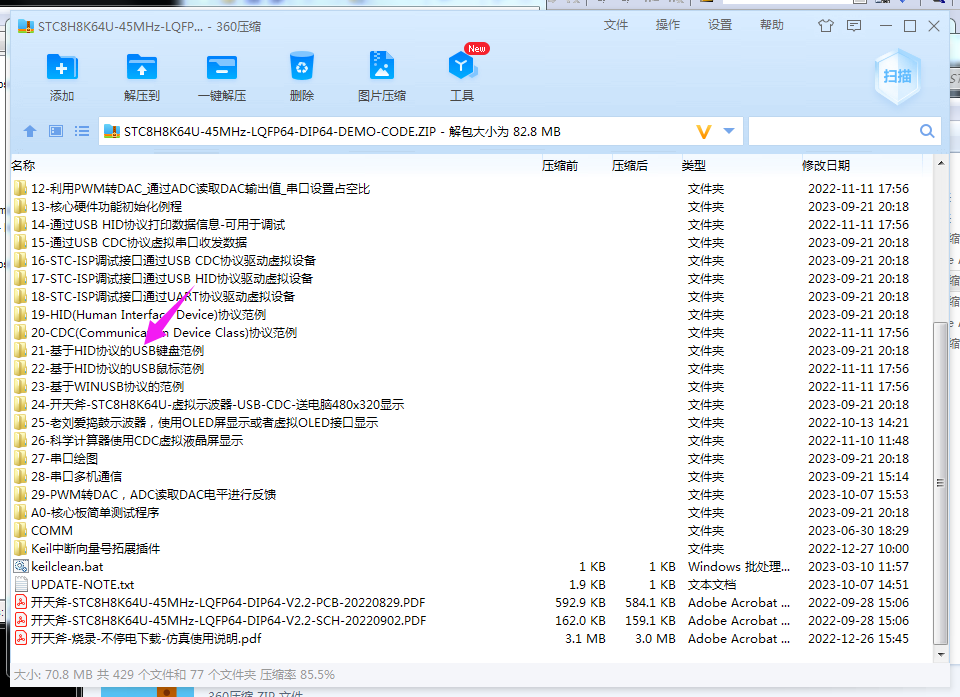Open the 工具 (Tools) icon with New badge

(x=462, y=66)
